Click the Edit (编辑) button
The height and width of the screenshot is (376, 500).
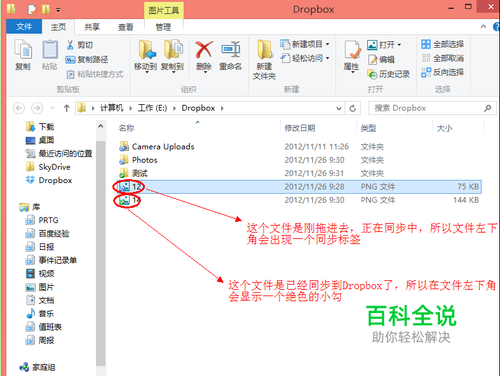[381, 60]
